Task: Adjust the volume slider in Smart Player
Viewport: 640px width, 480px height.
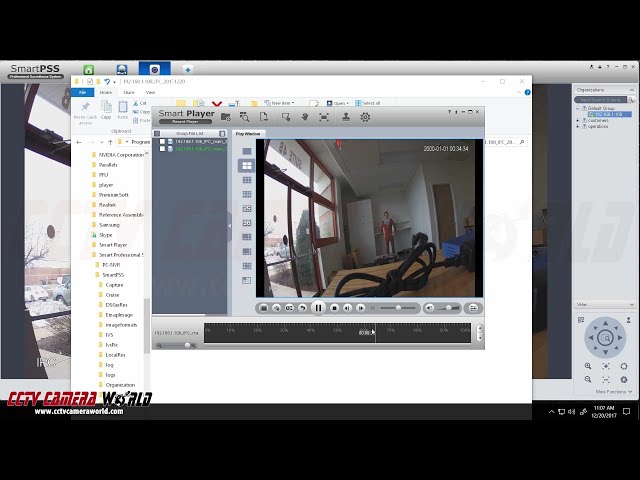Action: pyautogui.click(x=448, y=308)
